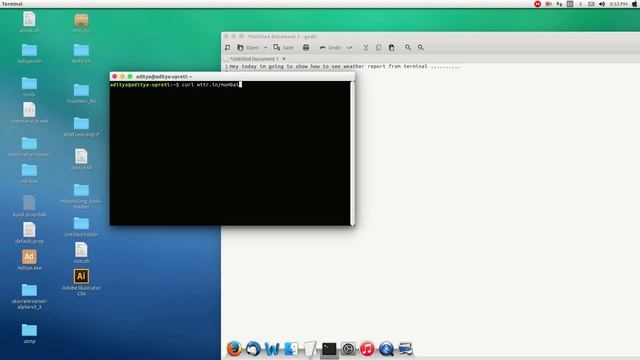Click the Paste clipboard icon in gedit
This screenshot has height=360, width=640.
coord(391,48)
